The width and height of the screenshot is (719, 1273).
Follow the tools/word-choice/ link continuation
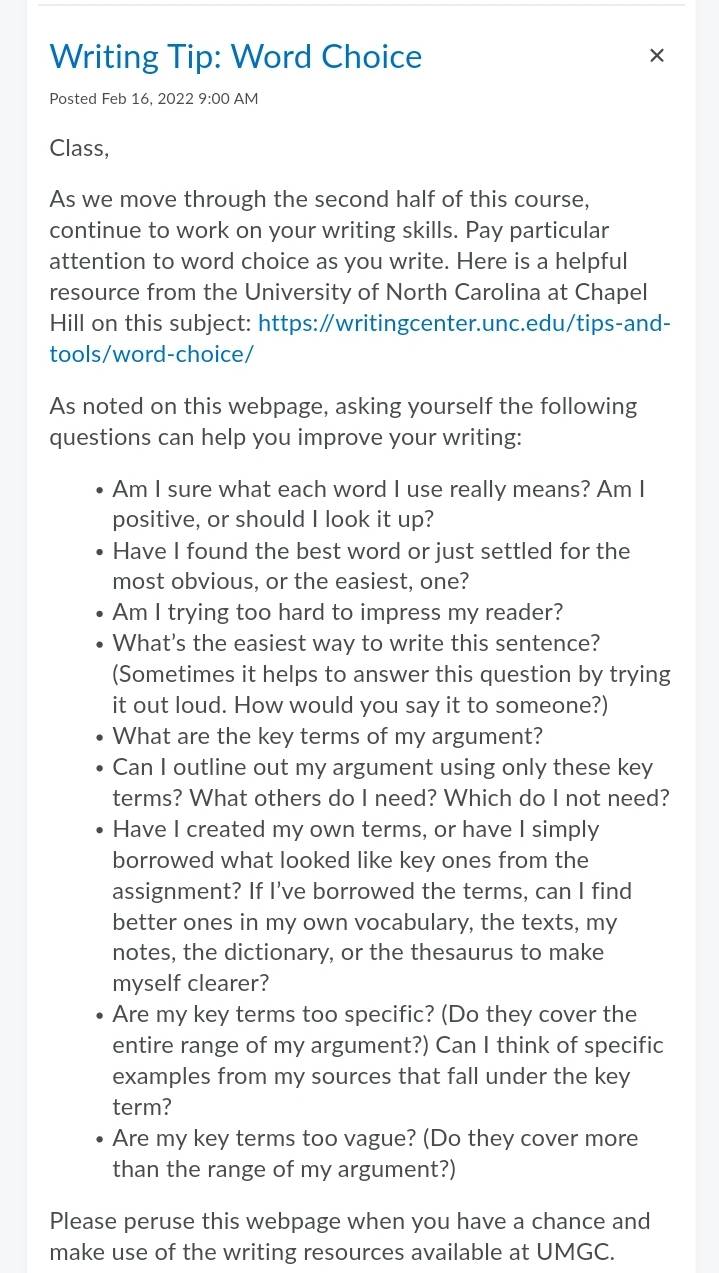pyautogui.click(x=151, y=354)
